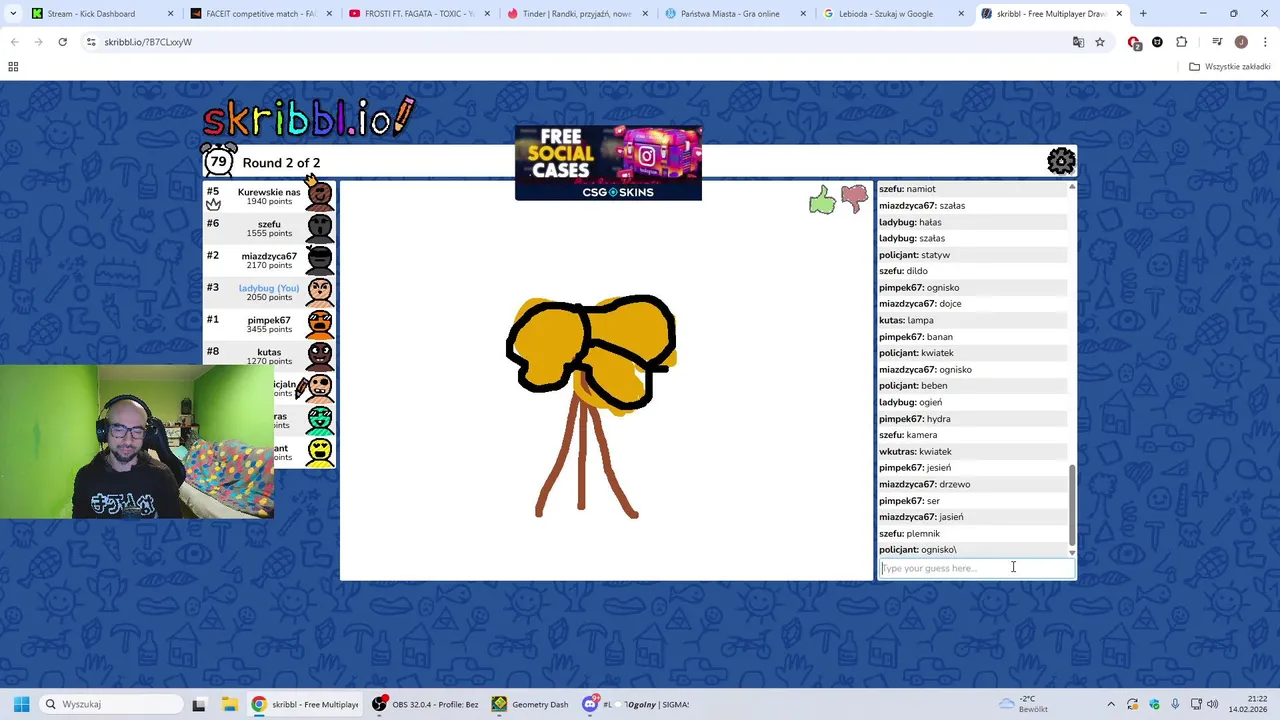Click the chat scrollbar thumb
Viewport: 1280px width, 720px height.
click(1072, 505)
